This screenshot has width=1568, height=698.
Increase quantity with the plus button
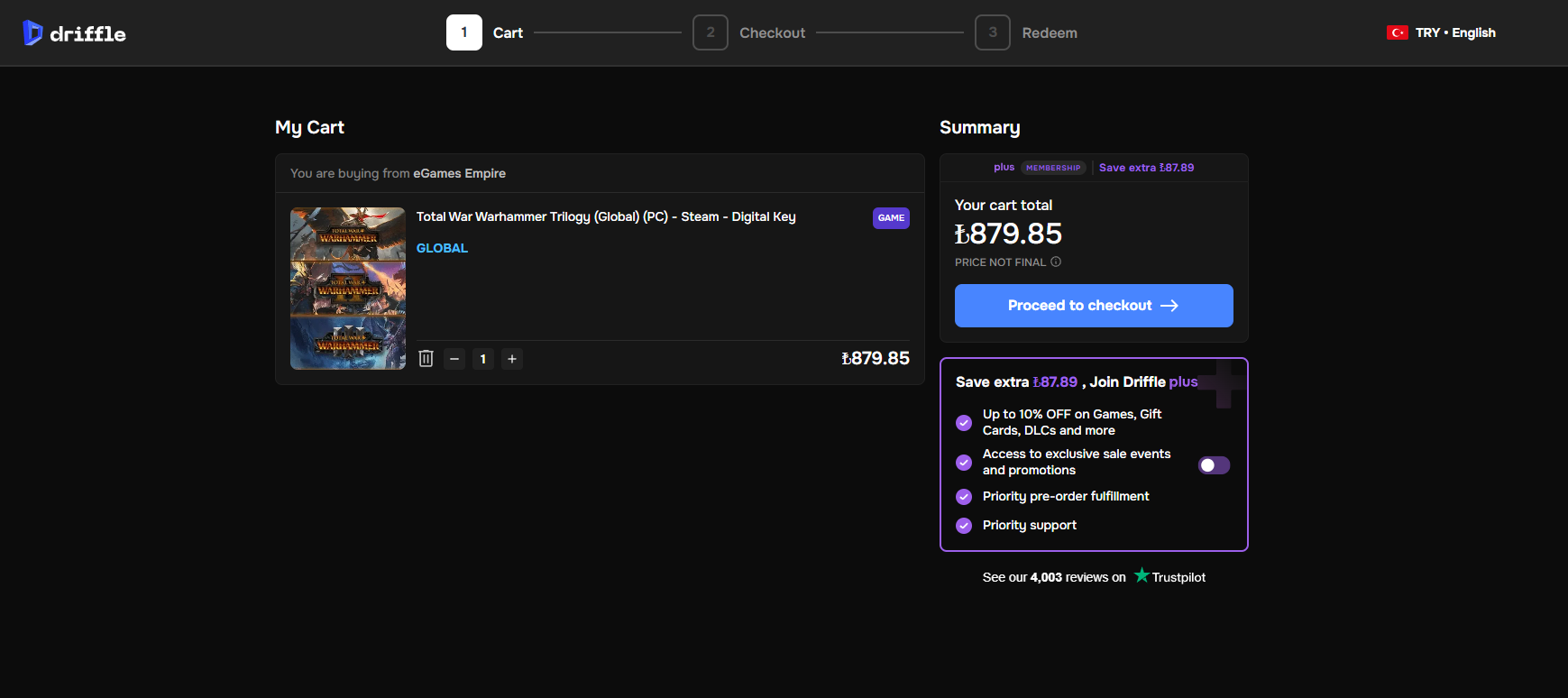click(x=512, y=359)
